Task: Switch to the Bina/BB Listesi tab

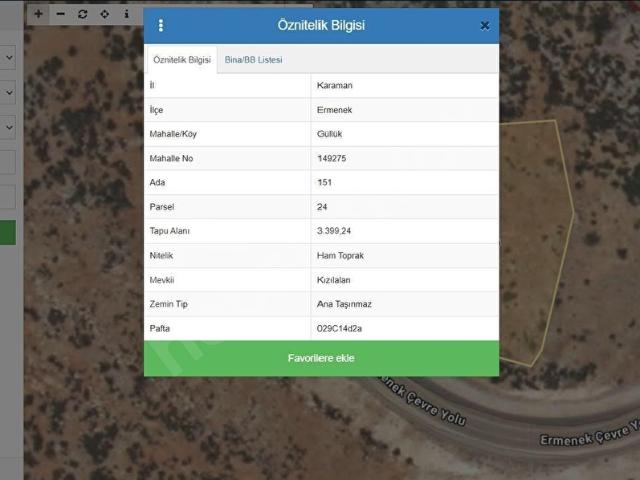Action: [253, 60]
